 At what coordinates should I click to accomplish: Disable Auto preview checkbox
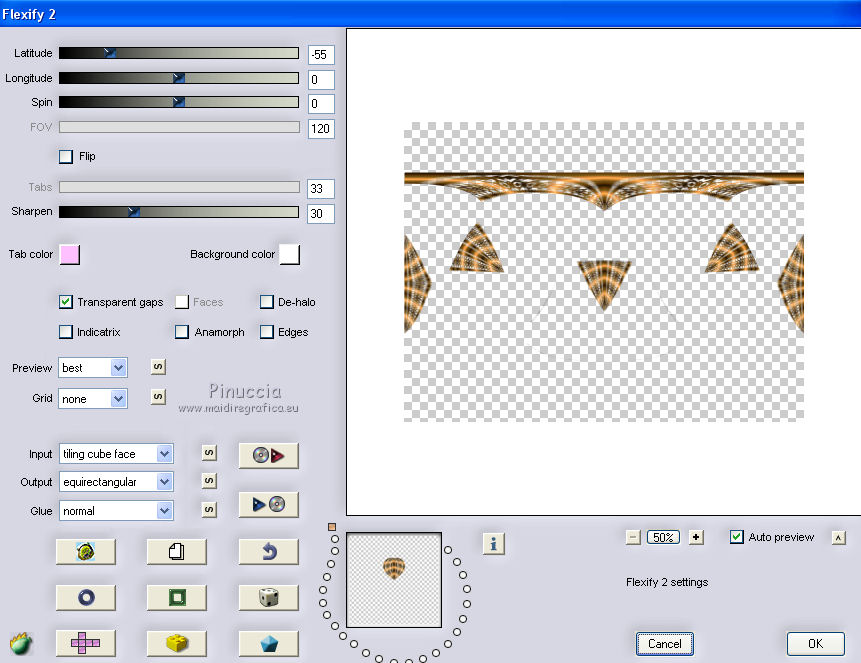(737, 537)
